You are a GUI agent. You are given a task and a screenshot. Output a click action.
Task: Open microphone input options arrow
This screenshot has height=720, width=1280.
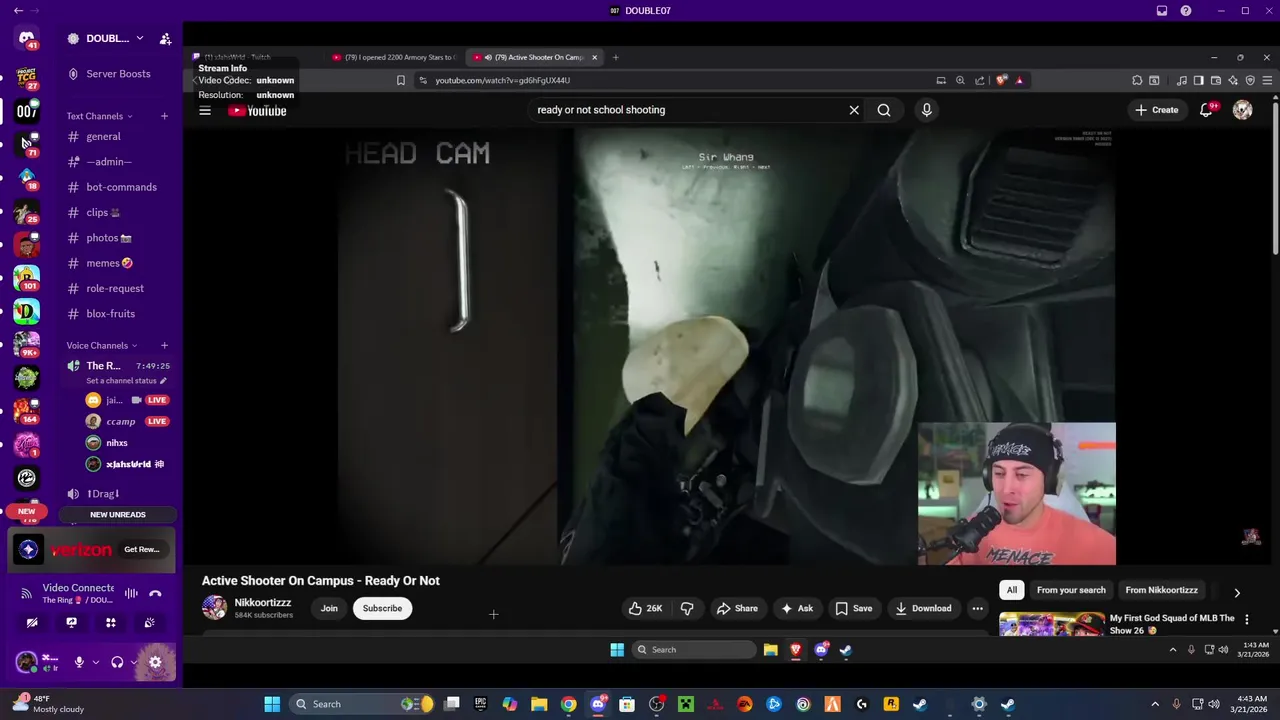(x=96, y=662)
